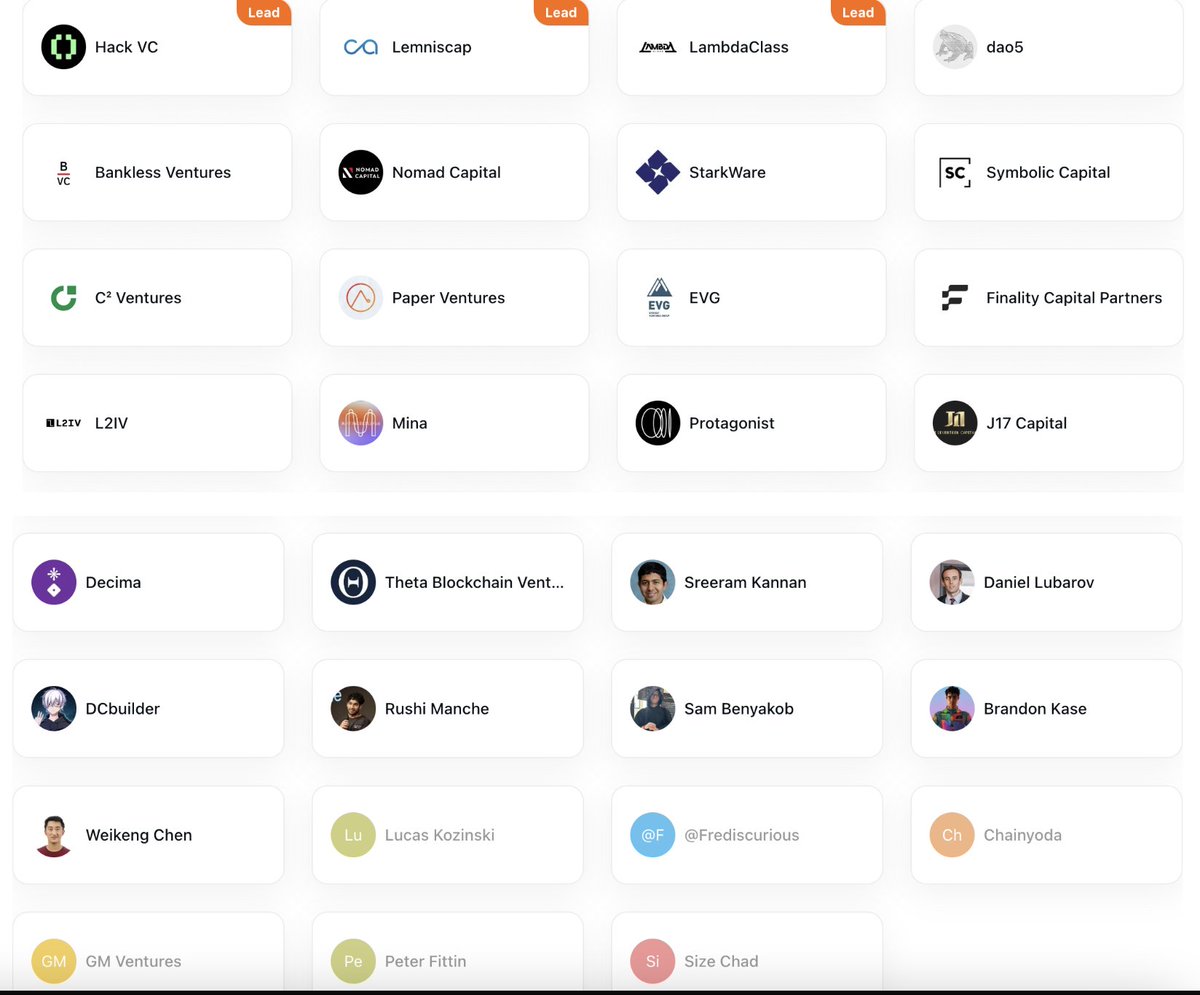Select the Decima name text

pyautogui.click(x=113, y=582)
